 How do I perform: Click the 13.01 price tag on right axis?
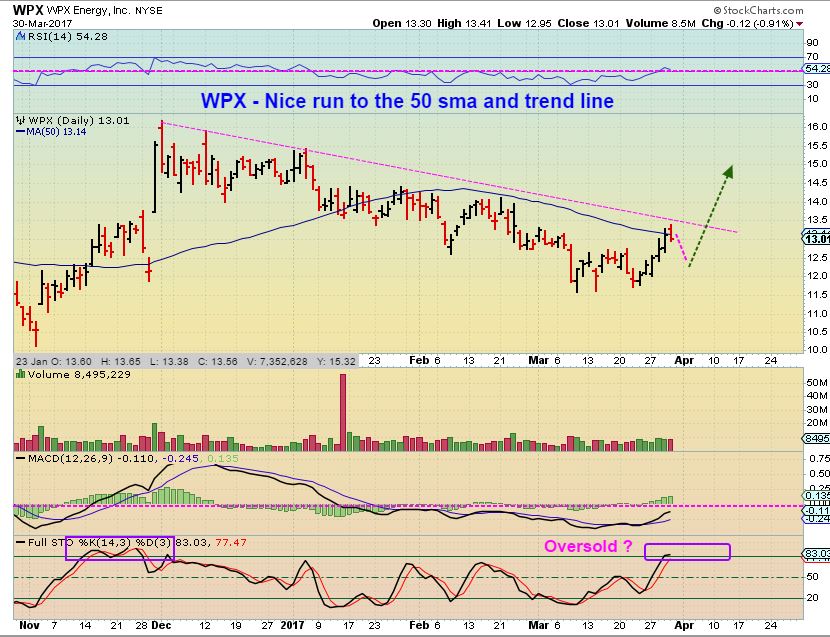pyautogui.click(x=817, y=239)
